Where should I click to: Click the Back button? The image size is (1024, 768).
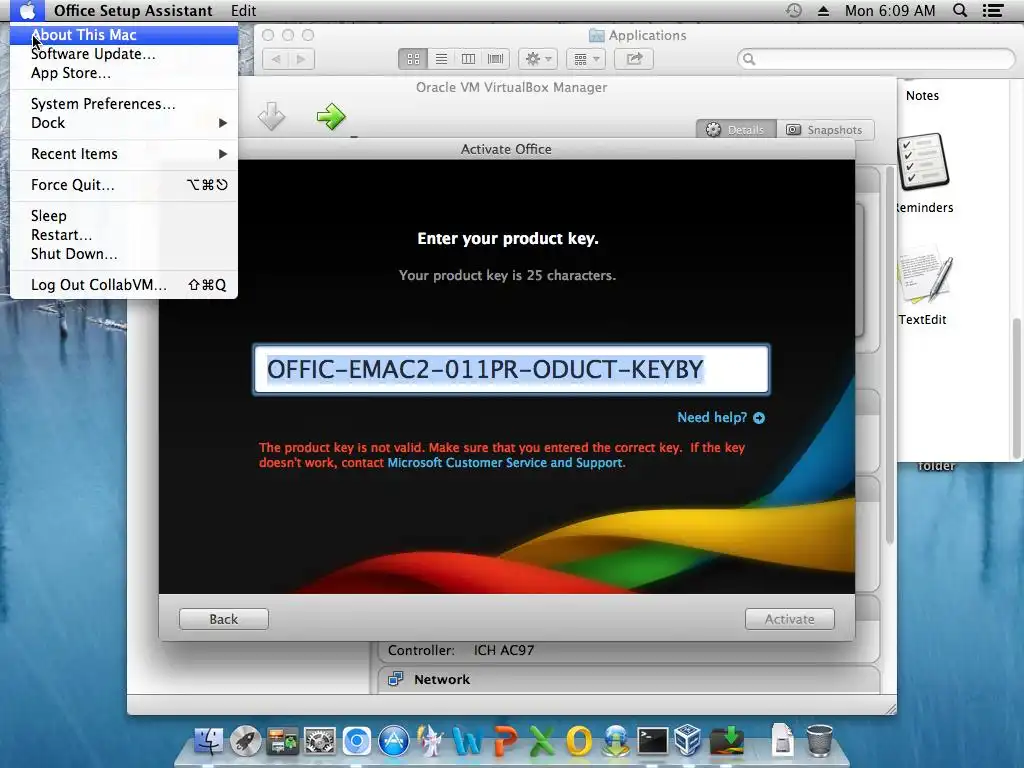click(x=224, y=619)
